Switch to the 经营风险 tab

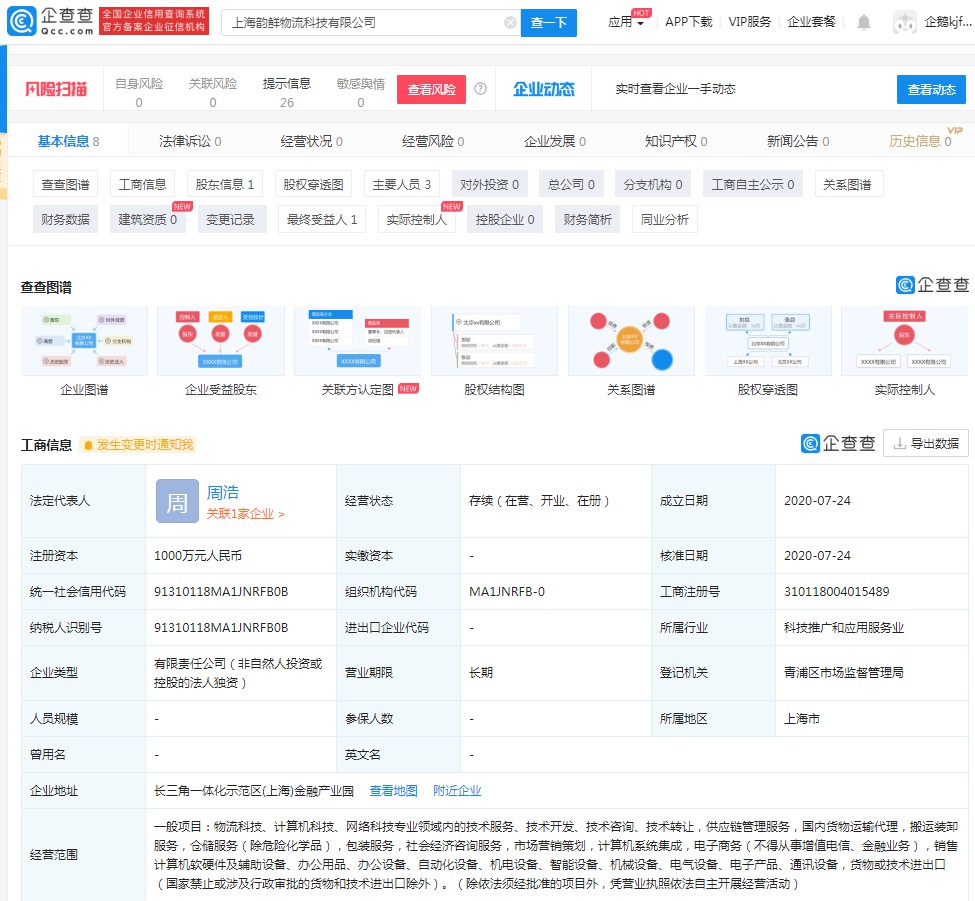tap(433, 141)
